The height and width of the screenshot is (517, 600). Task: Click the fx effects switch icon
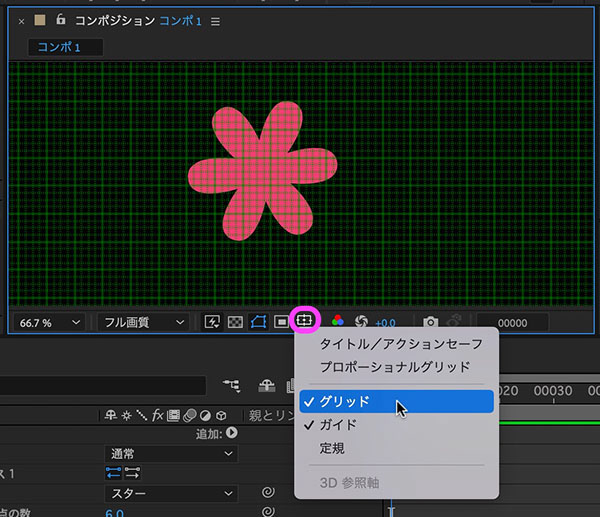point(158,415)
